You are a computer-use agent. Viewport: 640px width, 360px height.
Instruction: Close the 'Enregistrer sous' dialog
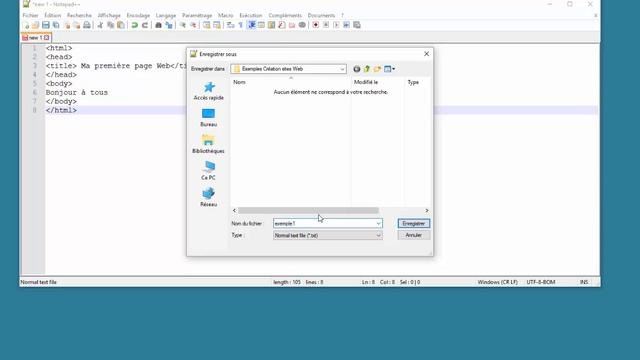tap(426, 54)
